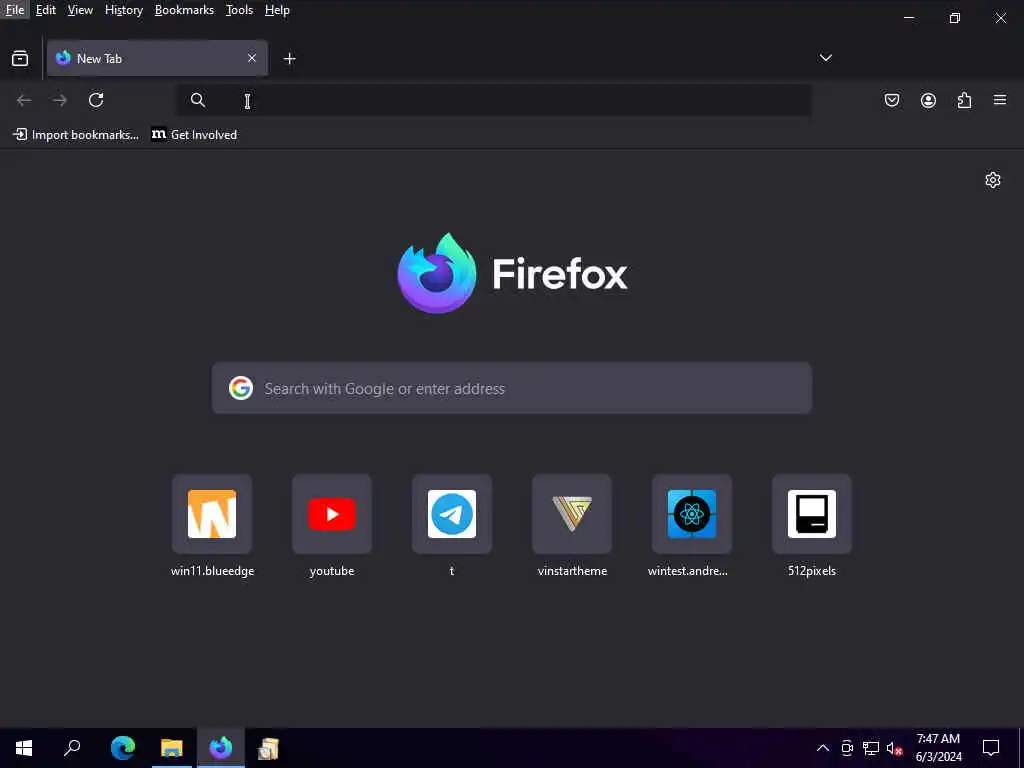Show hidden system tray icons

click(823, 748)
